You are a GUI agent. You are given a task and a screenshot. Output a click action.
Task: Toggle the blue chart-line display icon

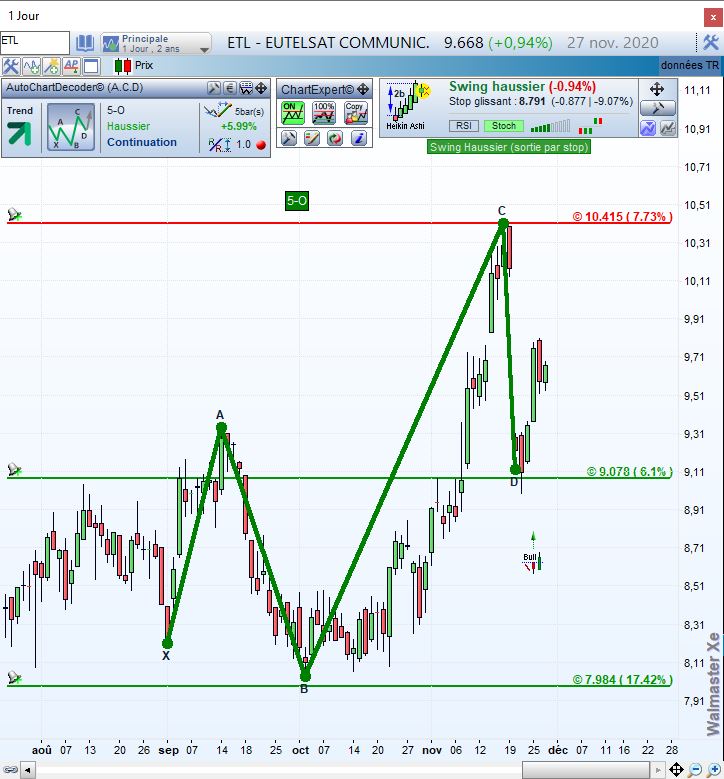[648, 128]
